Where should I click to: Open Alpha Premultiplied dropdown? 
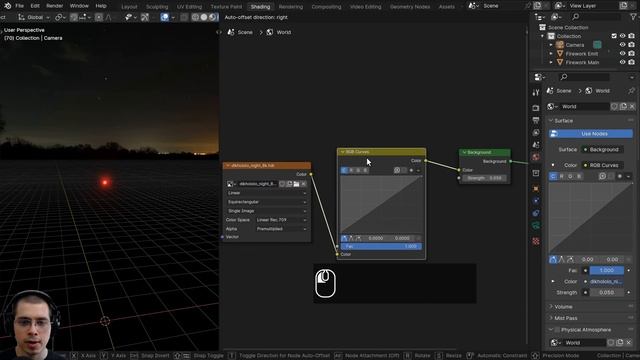[282, 229]
